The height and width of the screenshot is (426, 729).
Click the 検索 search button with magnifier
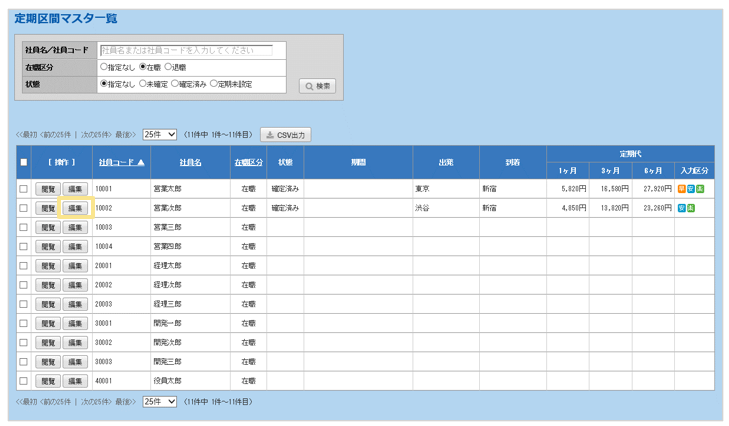tap(318, 86)
